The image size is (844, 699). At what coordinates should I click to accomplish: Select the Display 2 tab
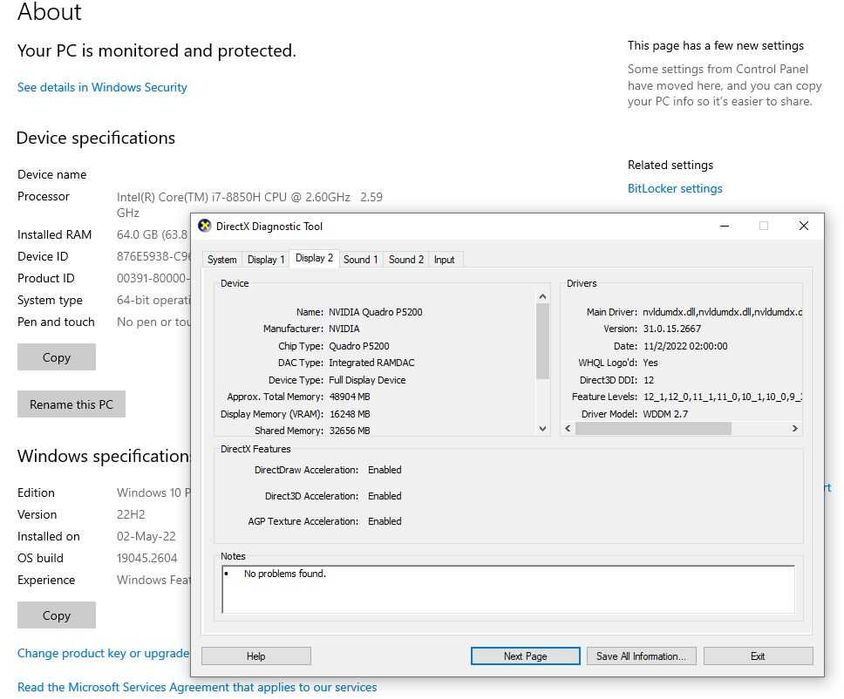314,258
